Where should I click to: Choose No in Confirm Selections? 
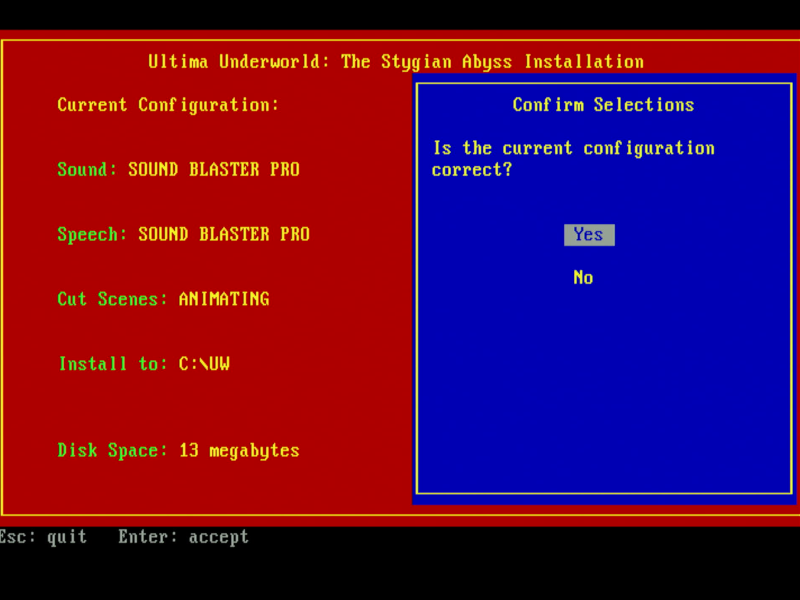tap(583, 278)
